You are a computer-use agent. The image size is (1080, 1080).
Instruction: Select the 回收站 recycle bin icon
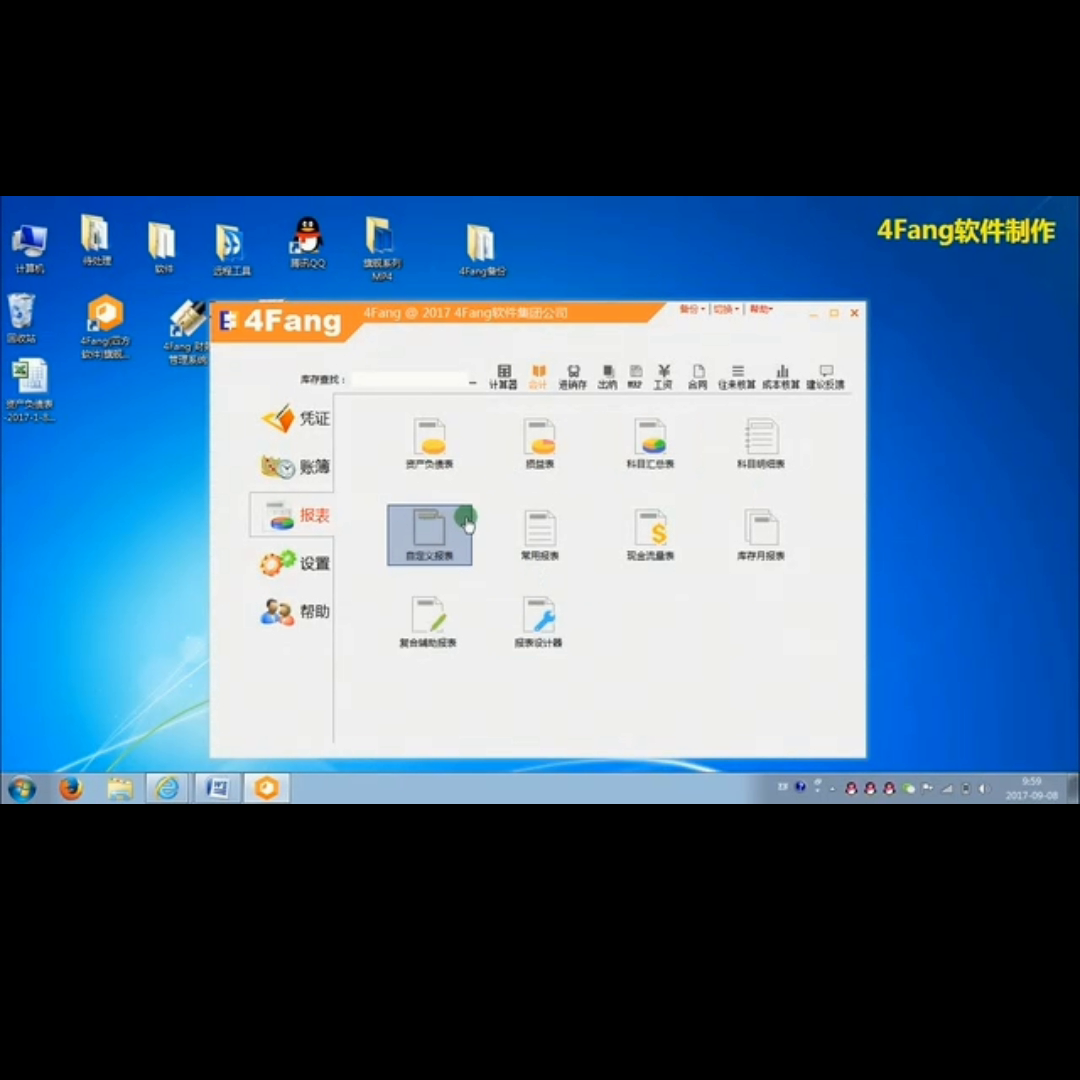[21, 318]
